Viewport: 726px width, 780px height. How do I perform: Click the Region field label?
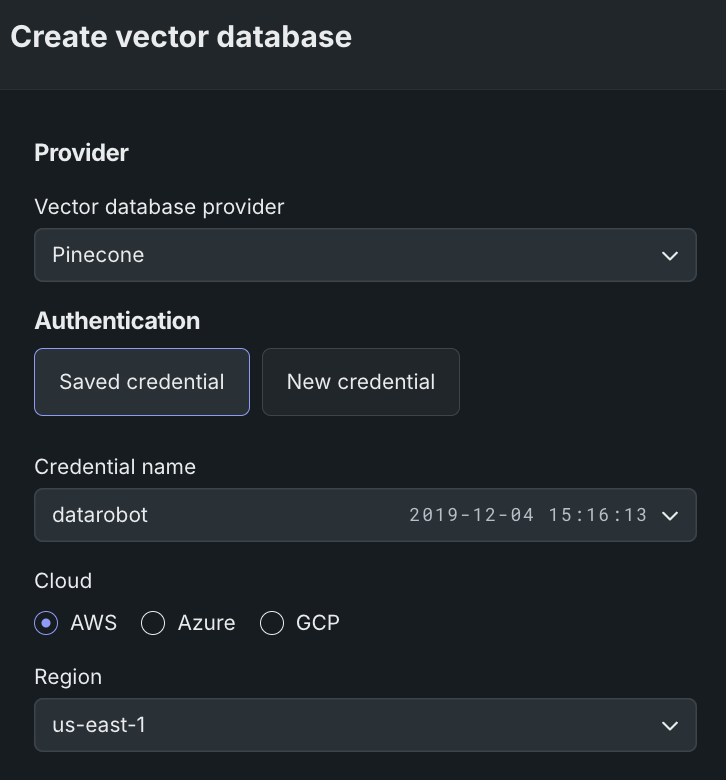[68, 677]
